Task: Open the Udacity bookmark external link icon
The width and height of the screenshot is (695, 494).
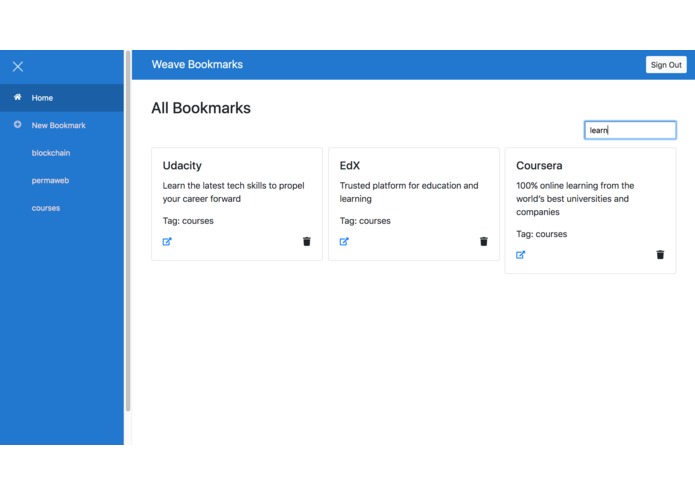Action: coord(167,241)
